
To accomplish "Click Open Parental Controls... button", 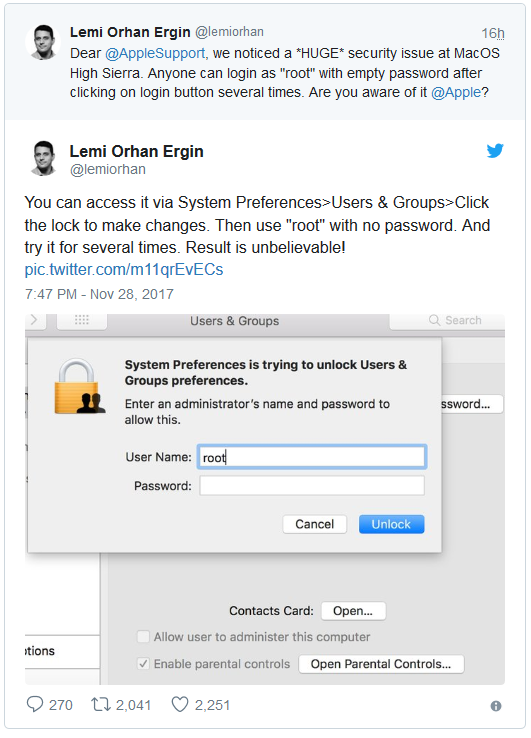I will (381, 664).
